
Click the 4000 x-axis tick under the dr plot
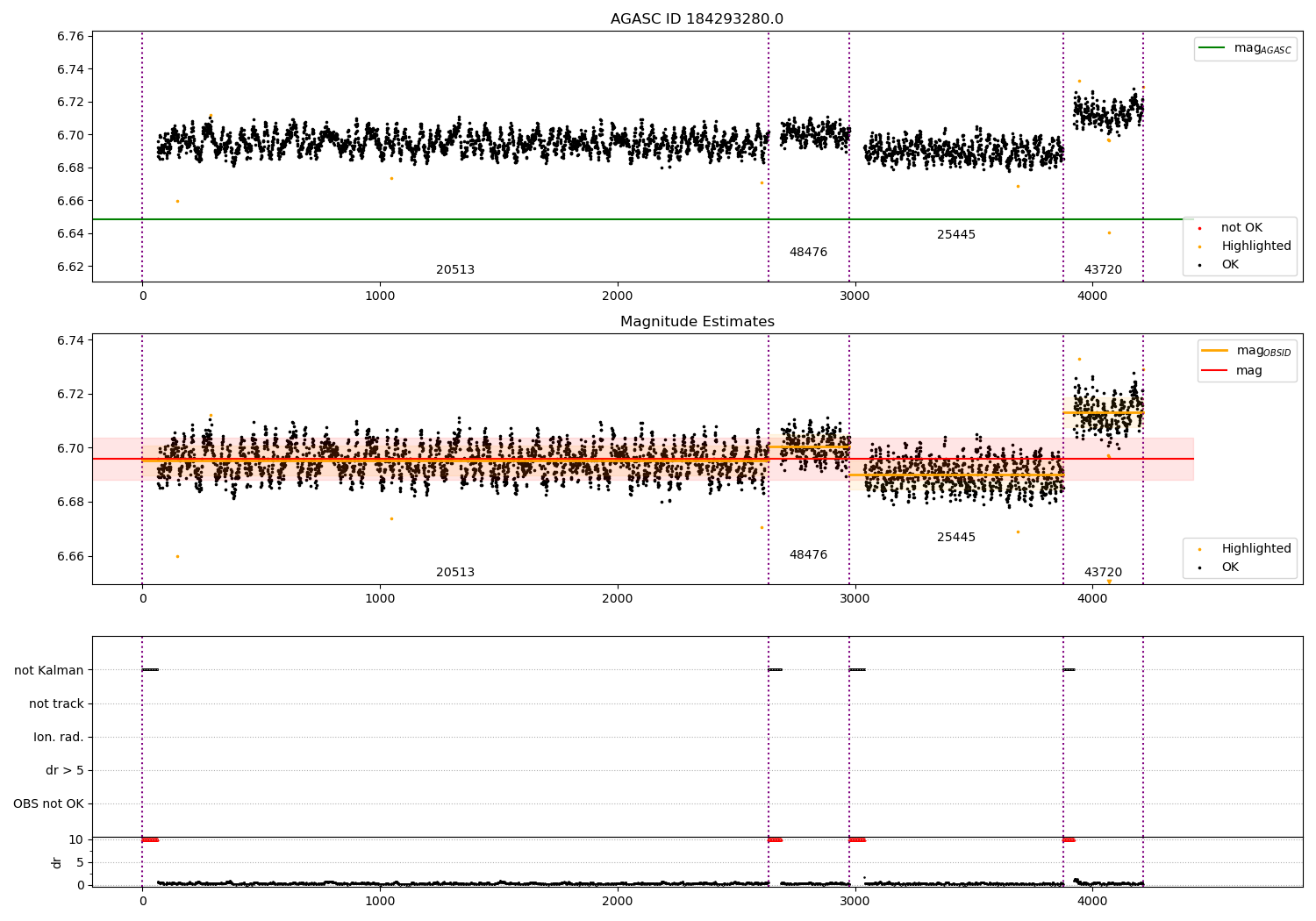click(1092, 902)
